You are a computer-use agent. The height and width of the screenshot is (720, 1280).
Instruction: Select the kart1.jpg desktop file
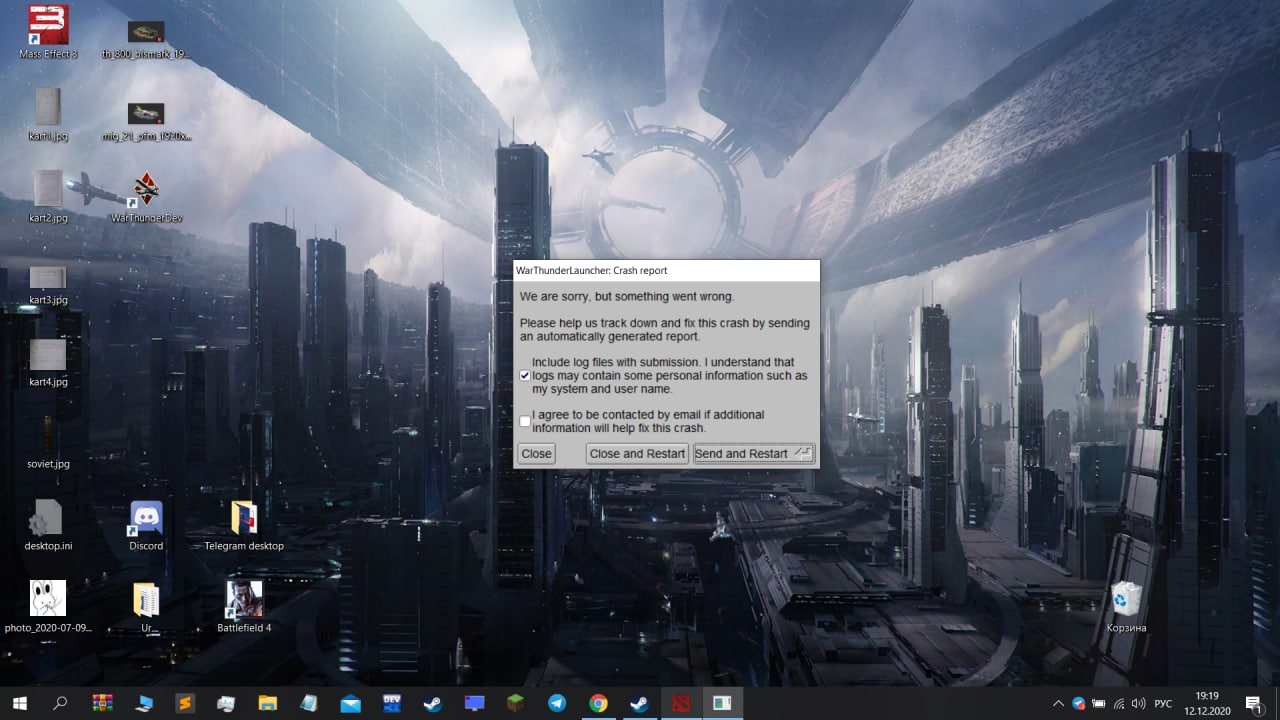[x=48, y=114]
